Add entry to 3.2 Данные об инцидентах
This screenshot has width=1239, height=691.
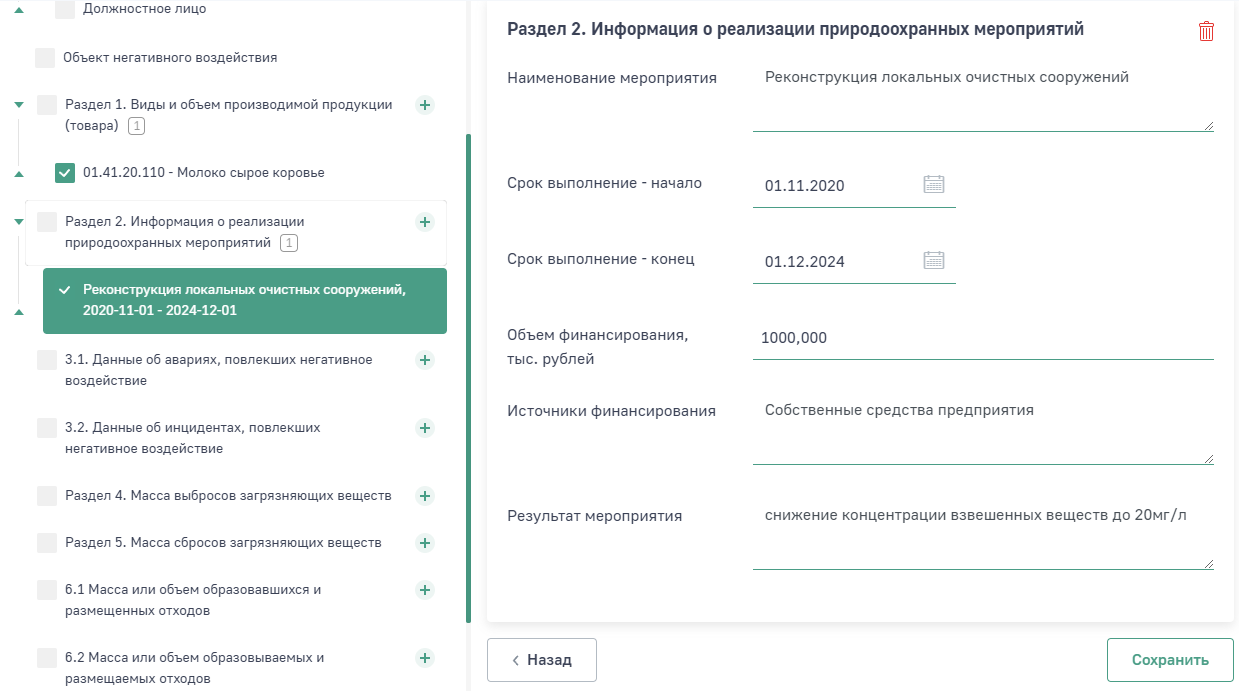click(424, 428)
